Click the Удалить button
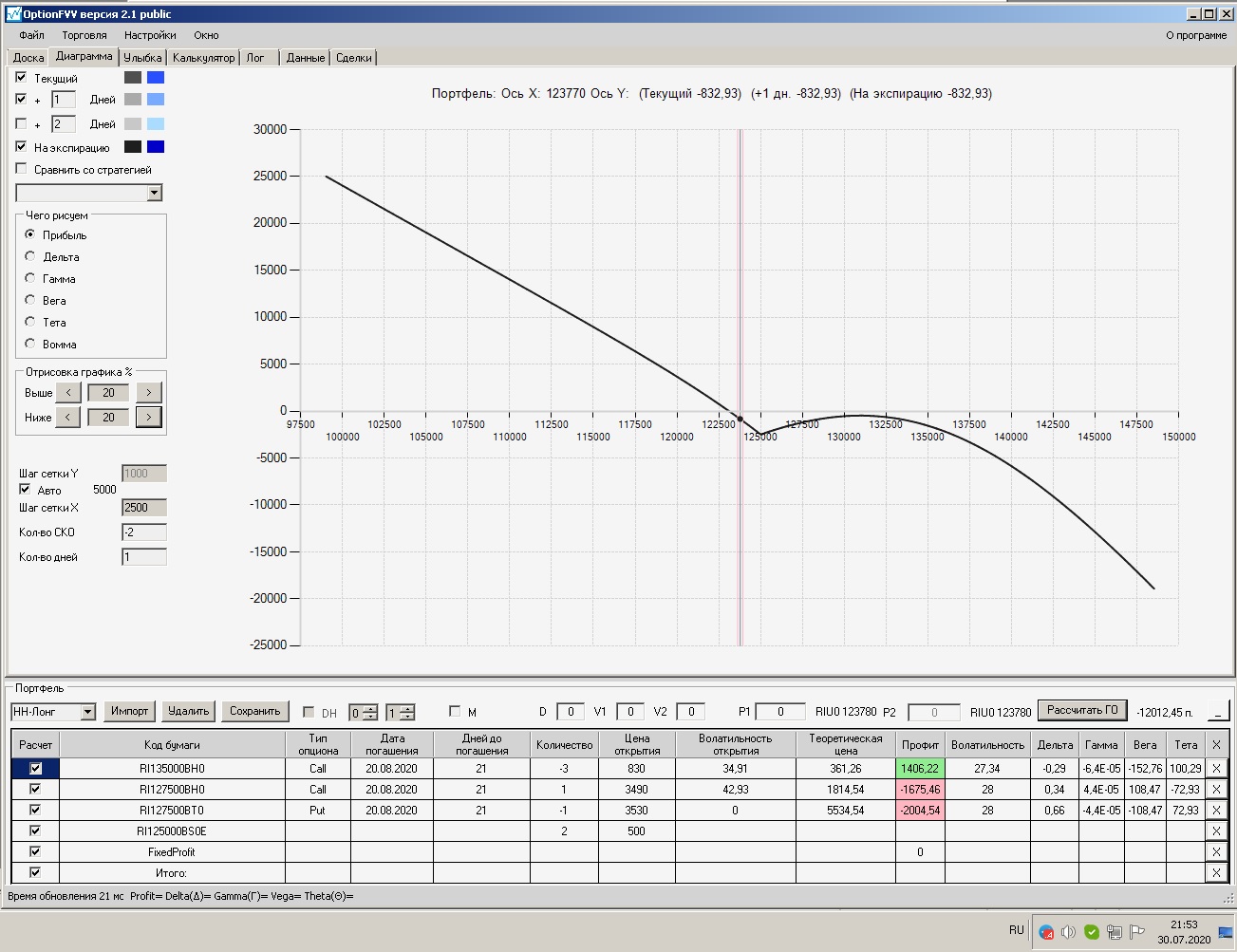This screenshot has height=952, width=1237. coord(188,711)
